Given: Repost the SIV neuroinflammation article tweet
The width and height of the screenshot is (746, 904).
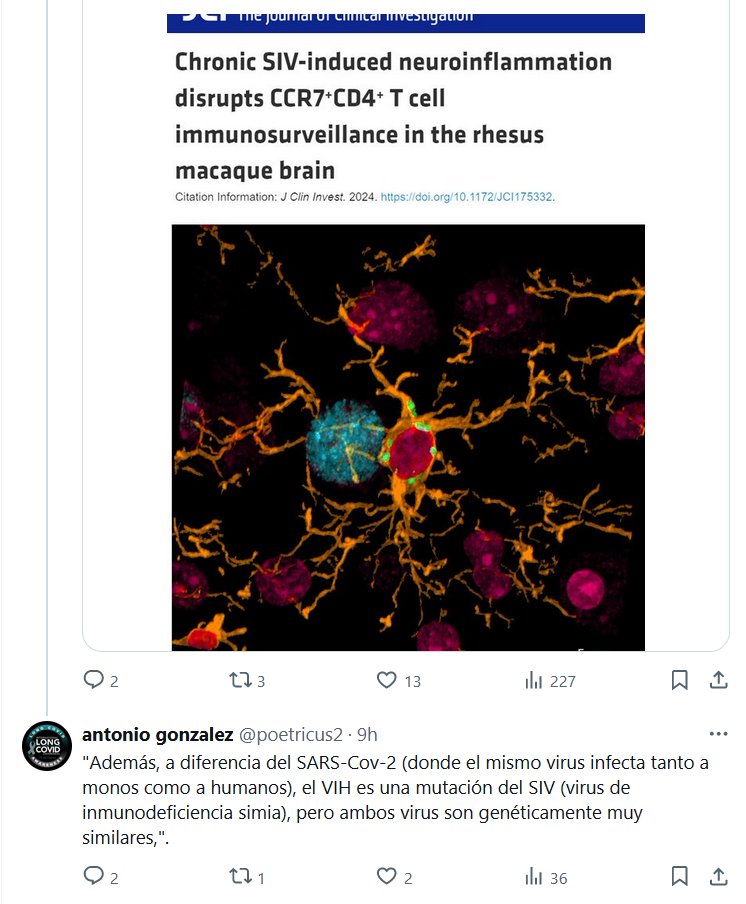Looking at the screenshot, I should click(240, 680).
